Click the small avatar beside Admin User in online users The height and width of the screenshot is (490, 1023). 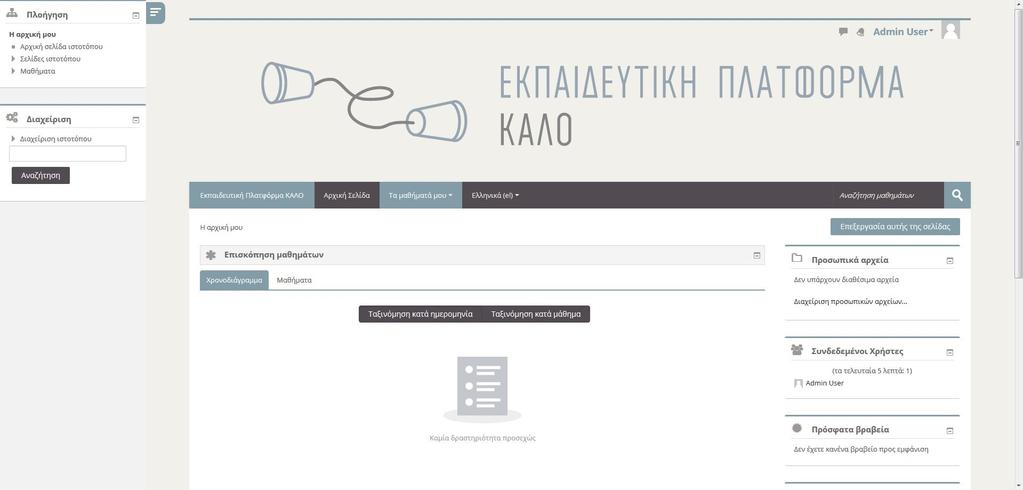798,384
